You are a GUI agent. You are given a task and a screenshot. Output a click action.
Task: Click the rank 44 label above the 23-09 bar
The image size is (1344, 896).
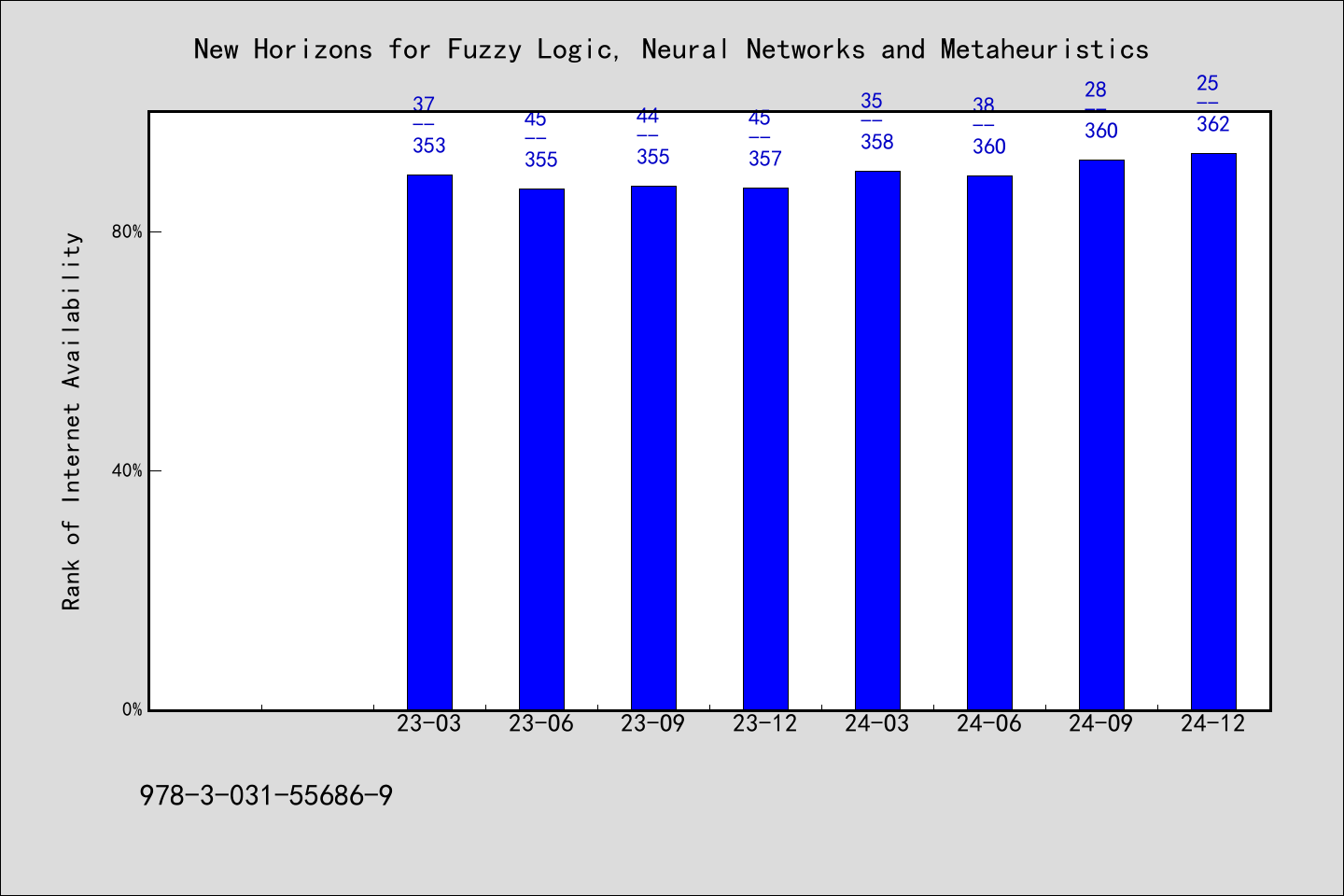(648, 116)
